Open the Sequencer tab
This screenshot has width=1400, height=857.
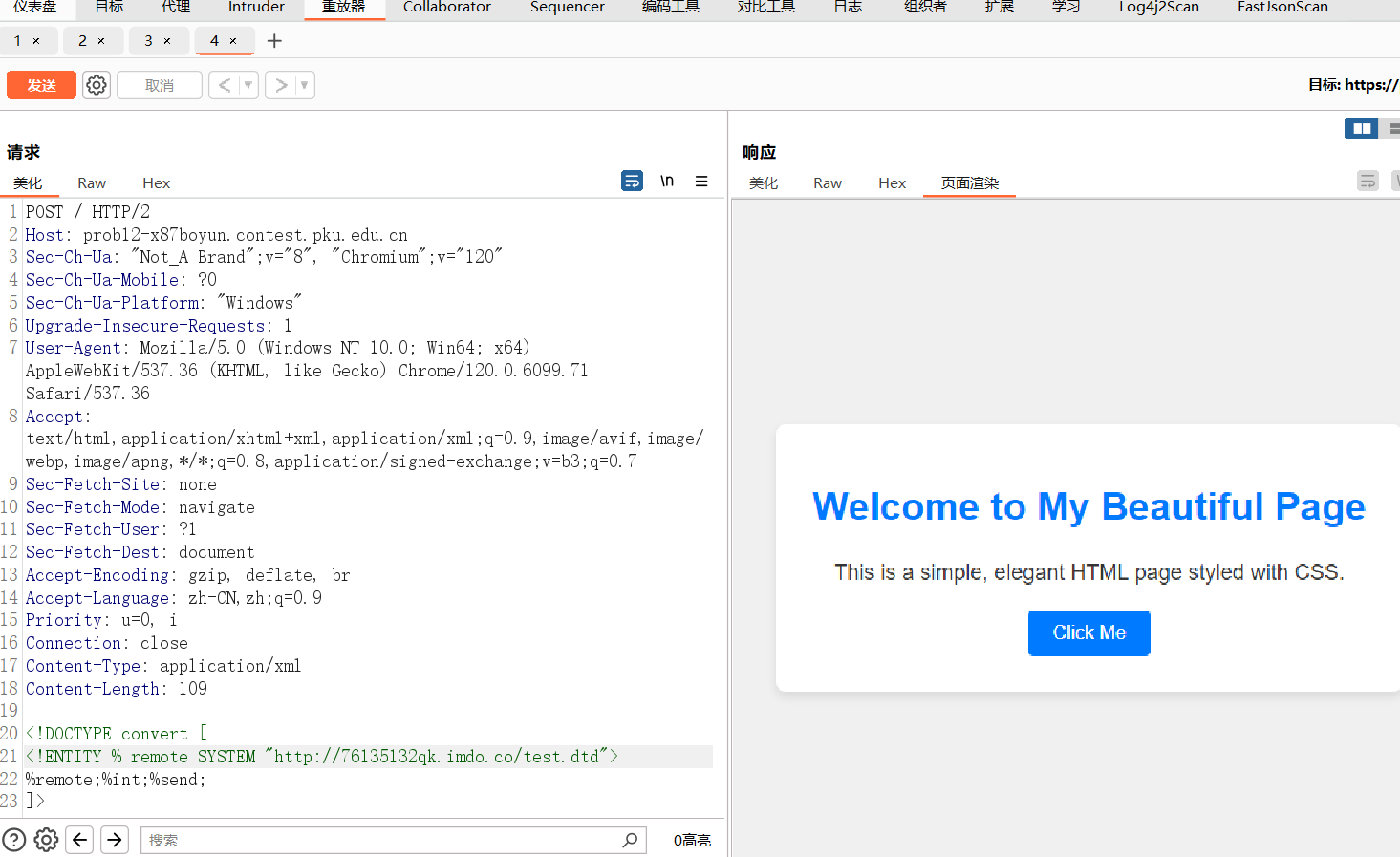click(567, 8)
